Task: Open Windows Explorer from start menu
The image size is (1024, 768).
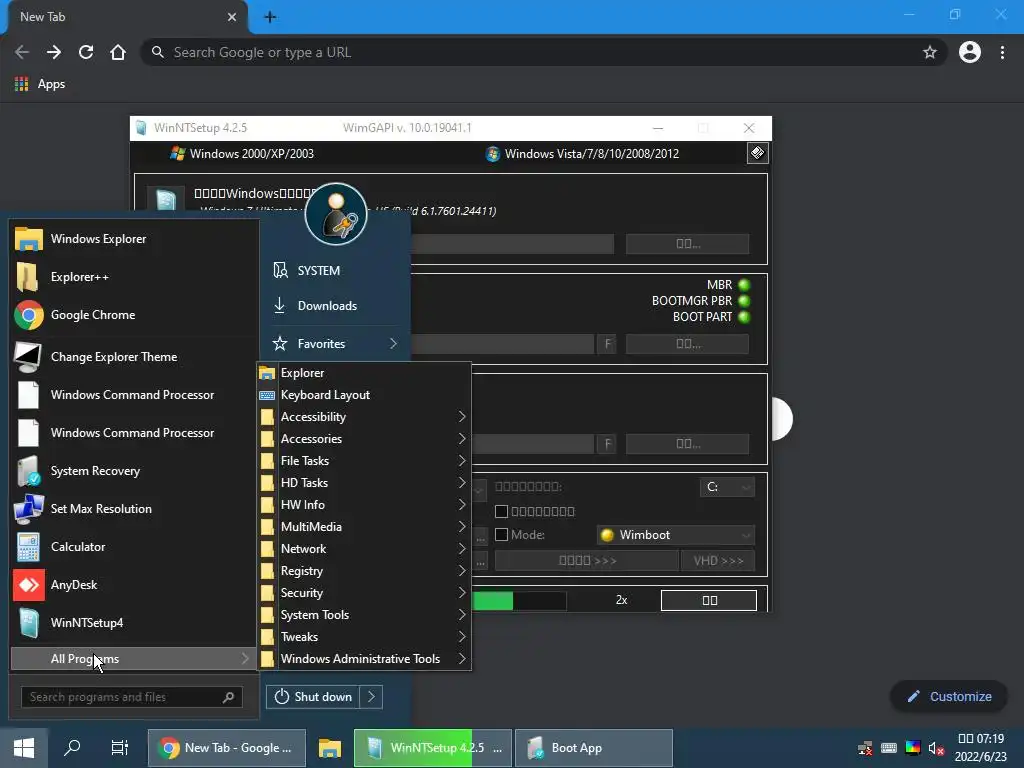Action: (134, 239)
